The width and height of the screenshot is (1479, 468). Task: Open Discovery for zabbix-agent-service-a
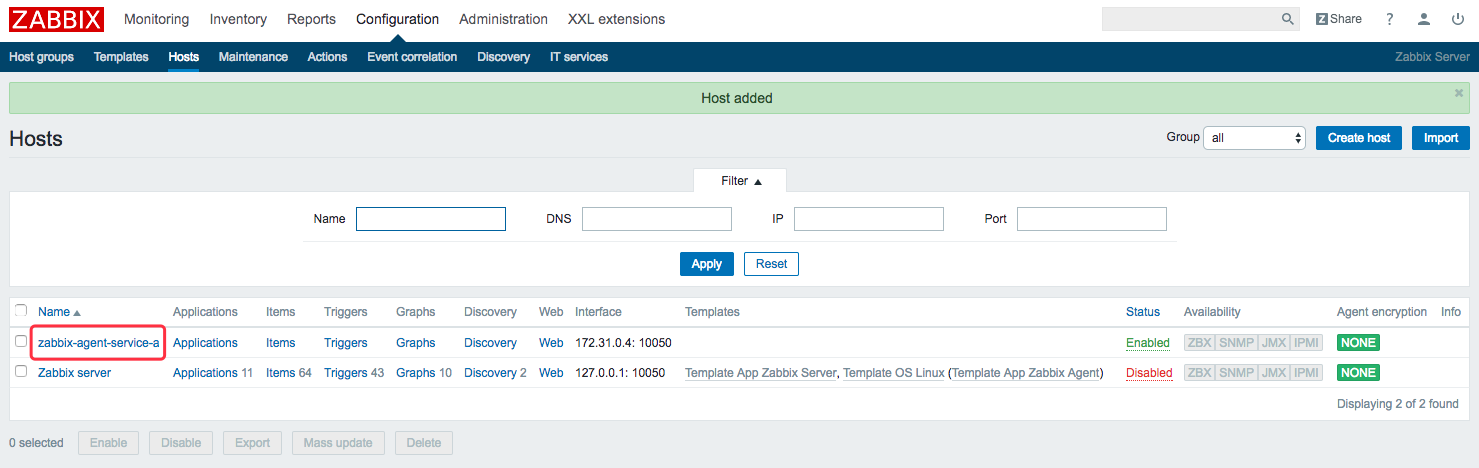tap(490, 343)
